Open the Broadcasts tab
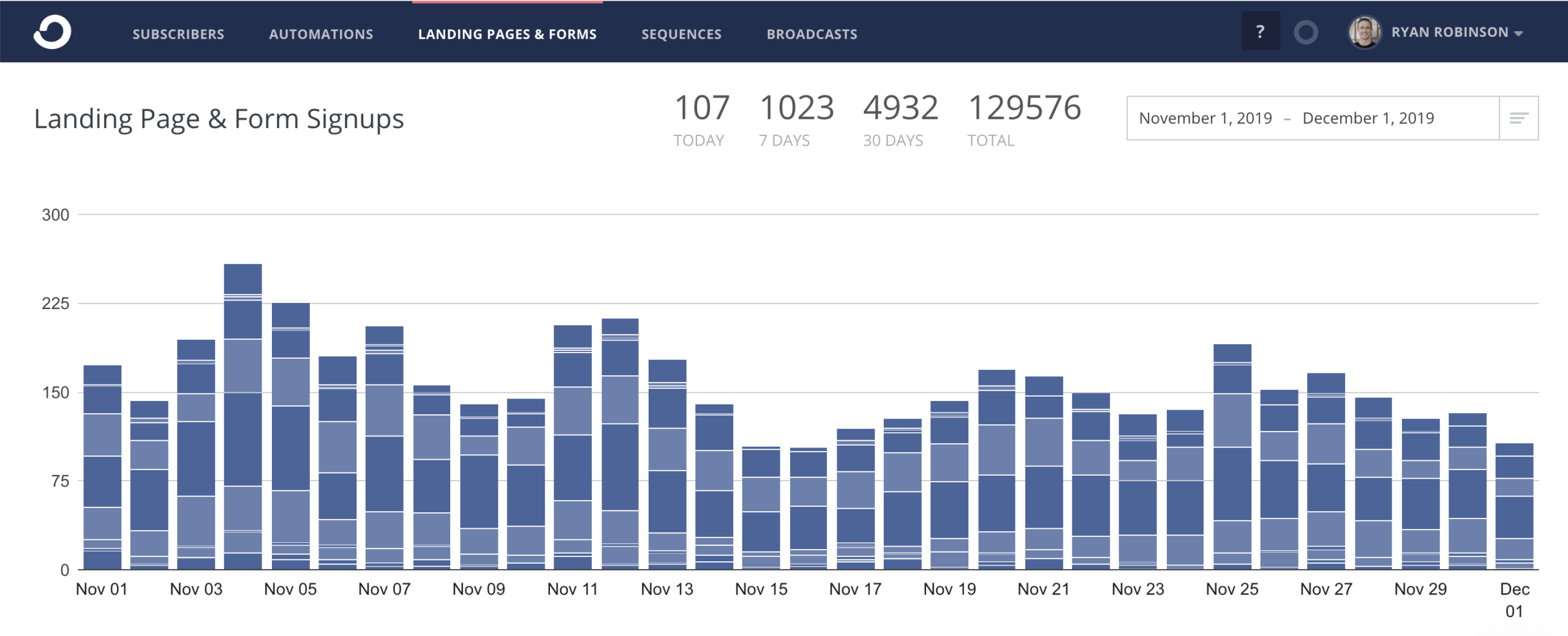 [812, 34]
